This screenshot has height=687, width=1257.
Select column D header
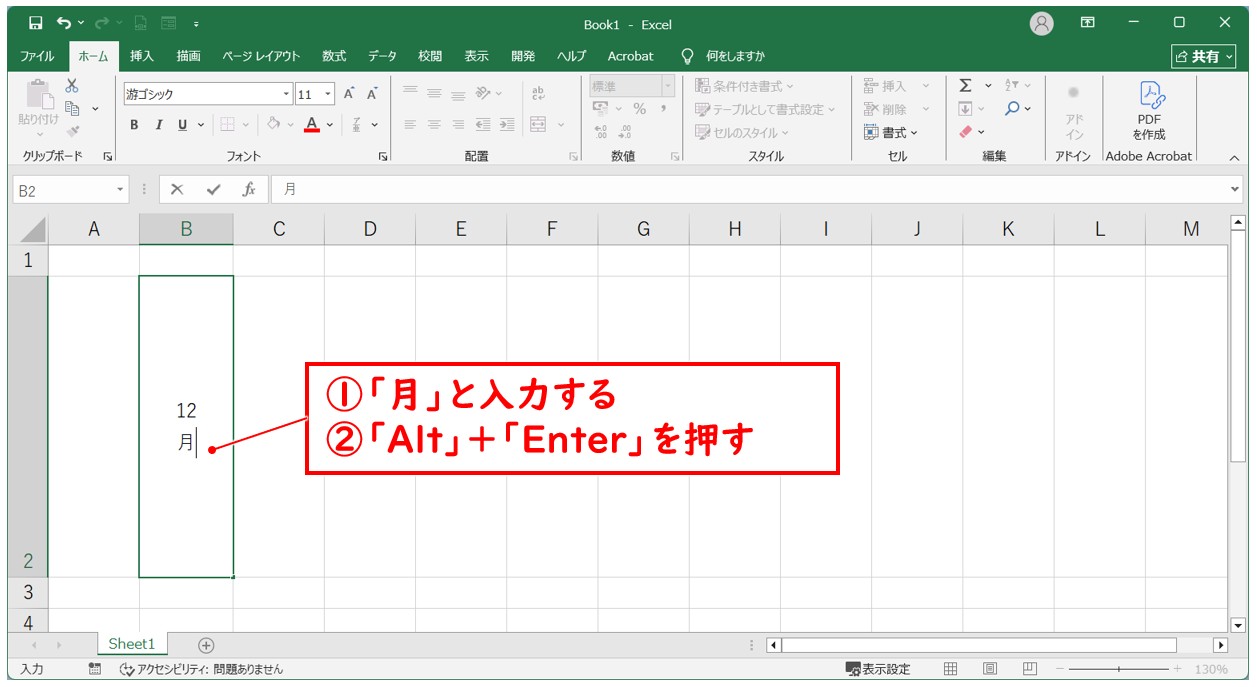(x=370, y=229)
